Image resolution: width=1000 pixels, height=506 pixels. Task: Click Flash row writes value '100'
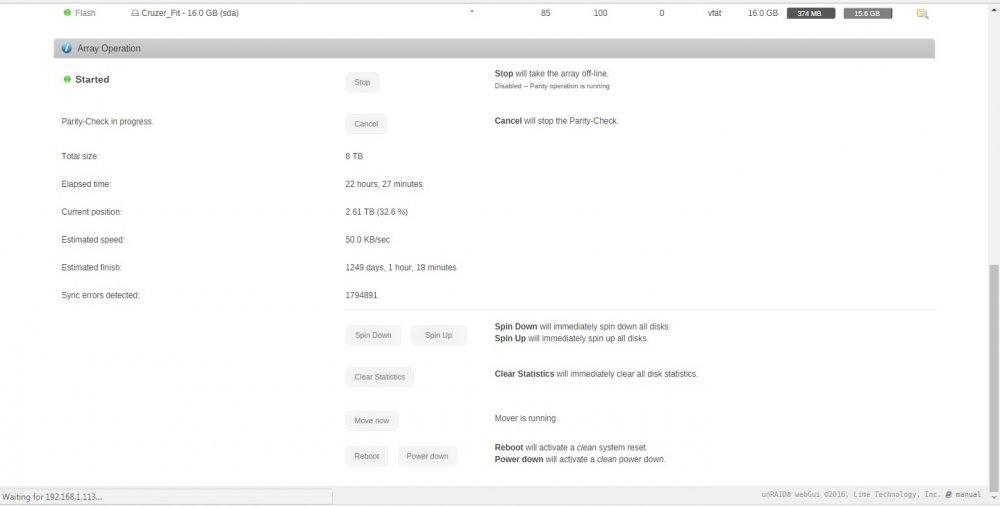[x=600, y=13]
